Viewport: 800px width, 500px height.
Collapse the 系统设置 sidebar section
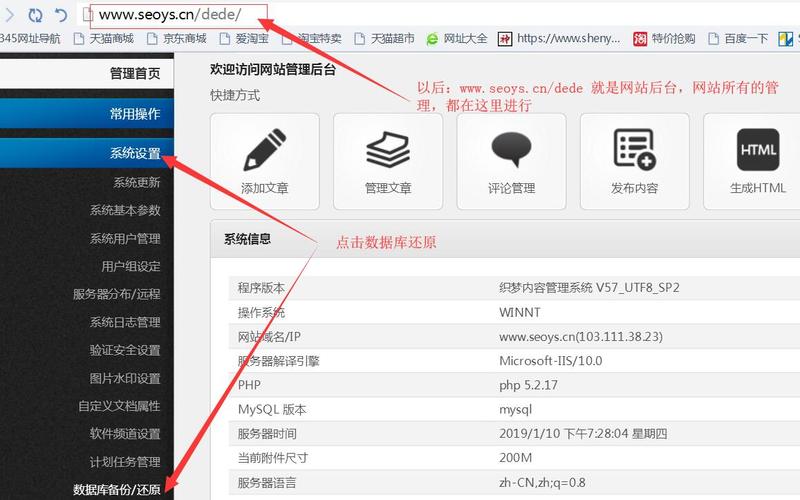click(x=87, y=153)
